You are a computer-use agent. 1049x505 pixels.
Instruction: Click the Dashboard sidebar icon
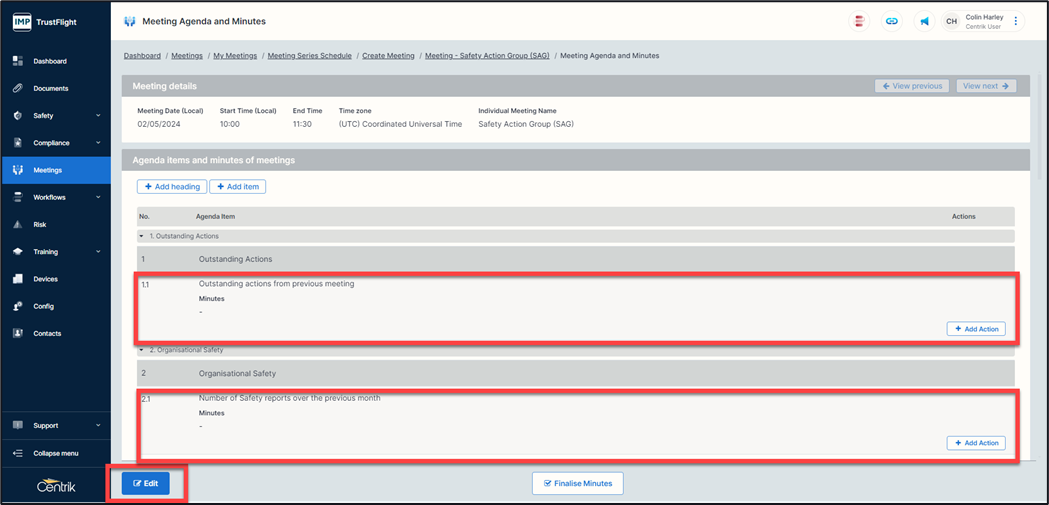click(x=18, y=61)
